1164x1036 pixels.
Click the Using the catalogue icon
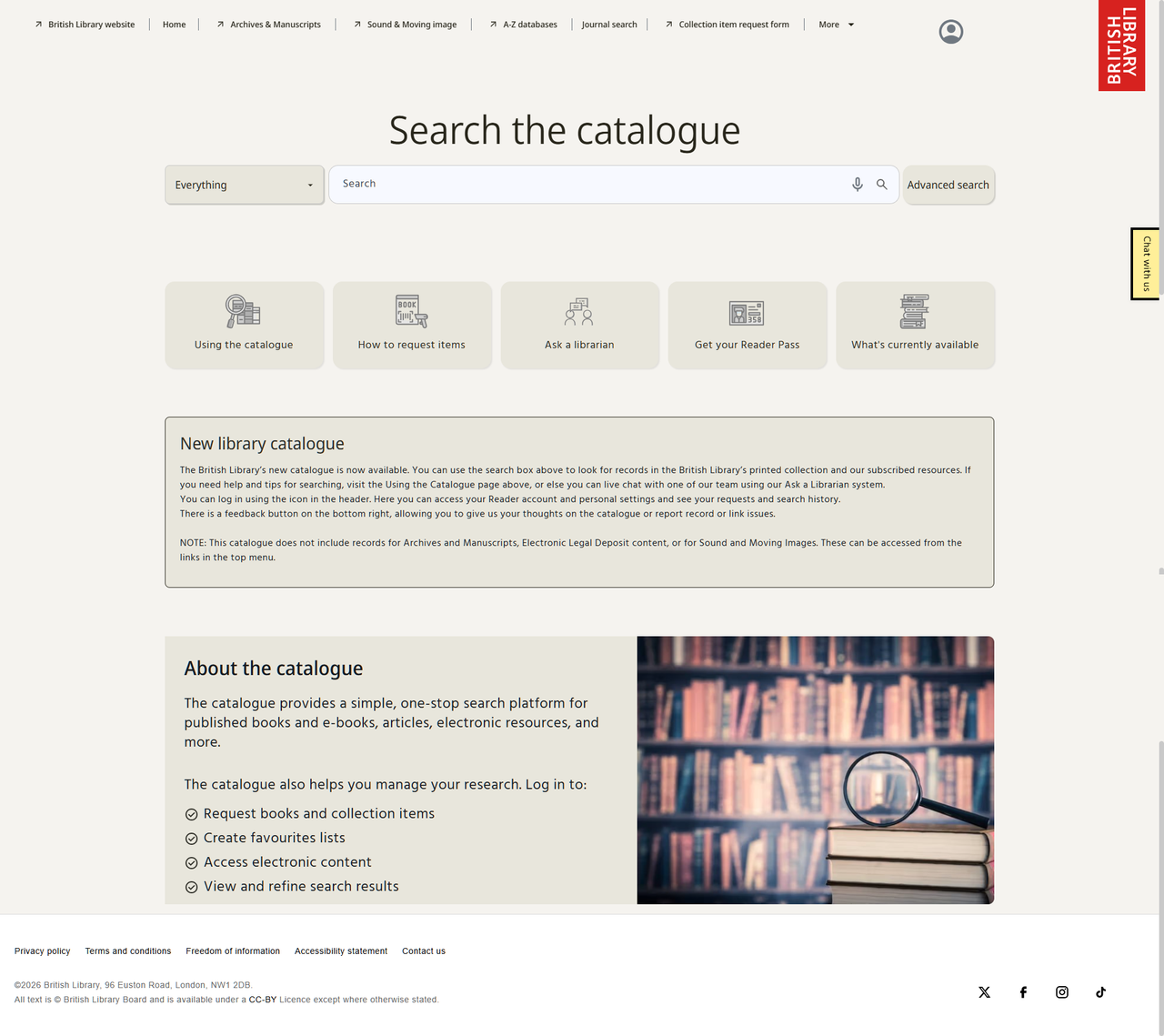244,311
